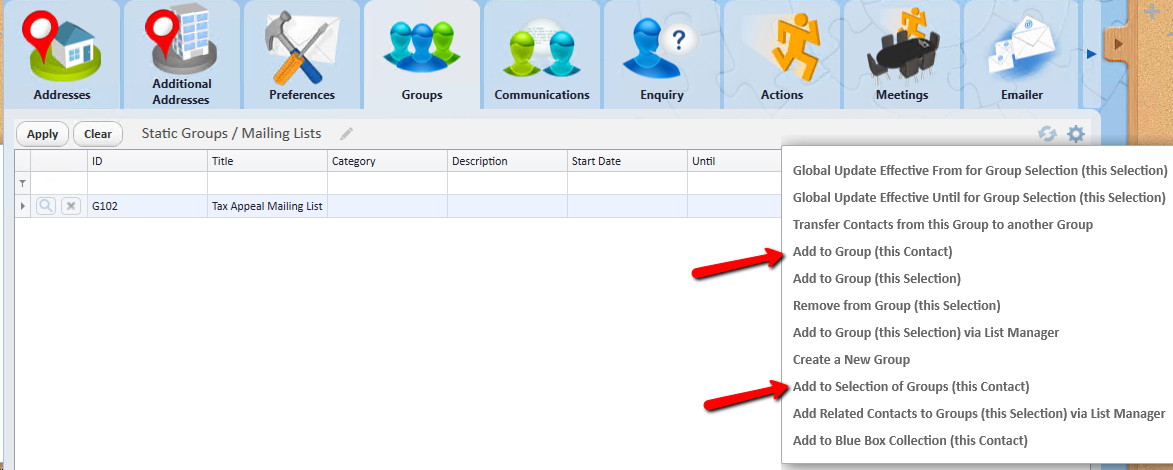Open the gear settings menu icon
Screen dimensions: 1173x470
[1075, 134]
